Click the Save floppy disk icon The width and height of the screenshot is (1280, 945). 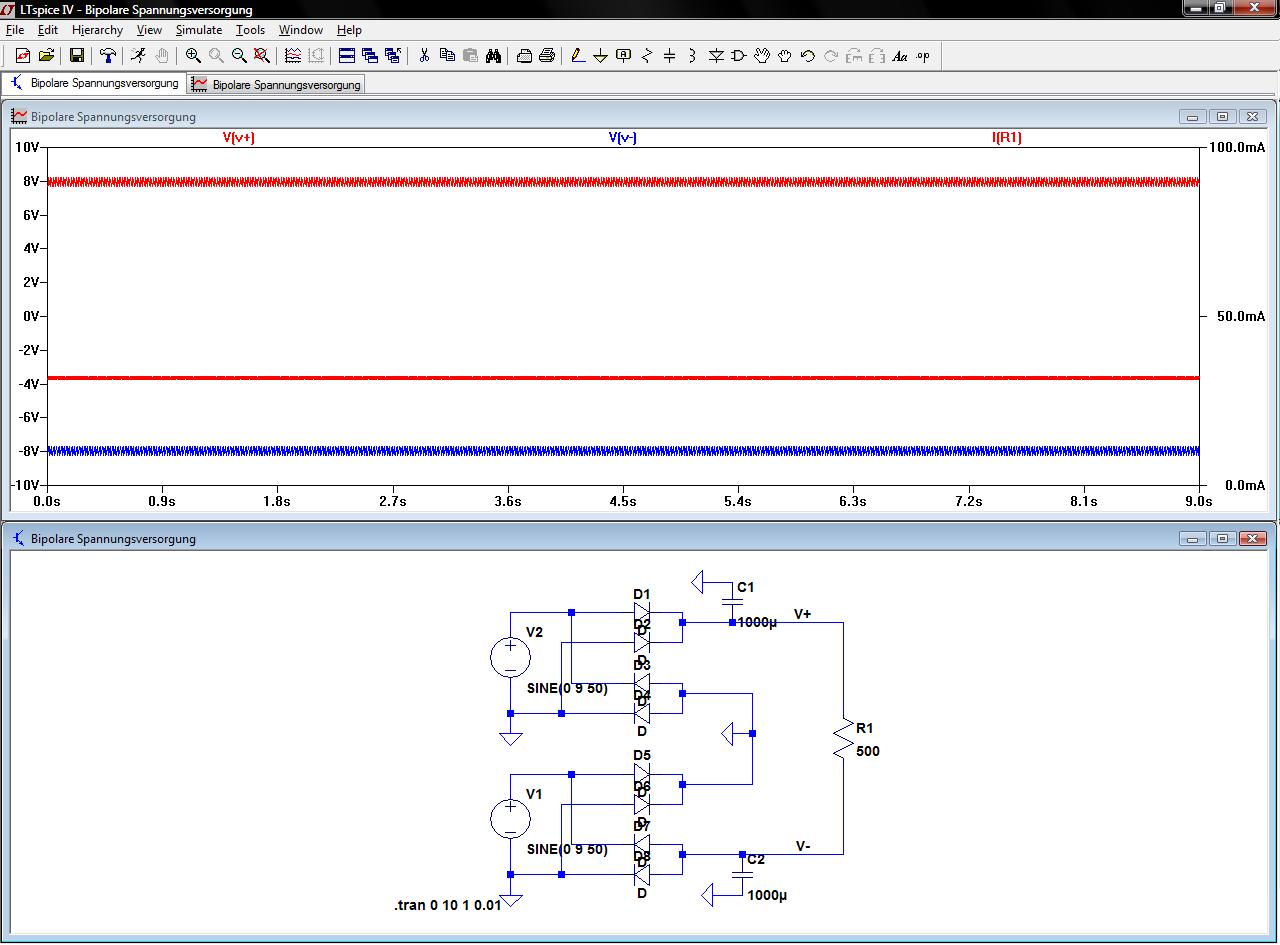point(77,56)
